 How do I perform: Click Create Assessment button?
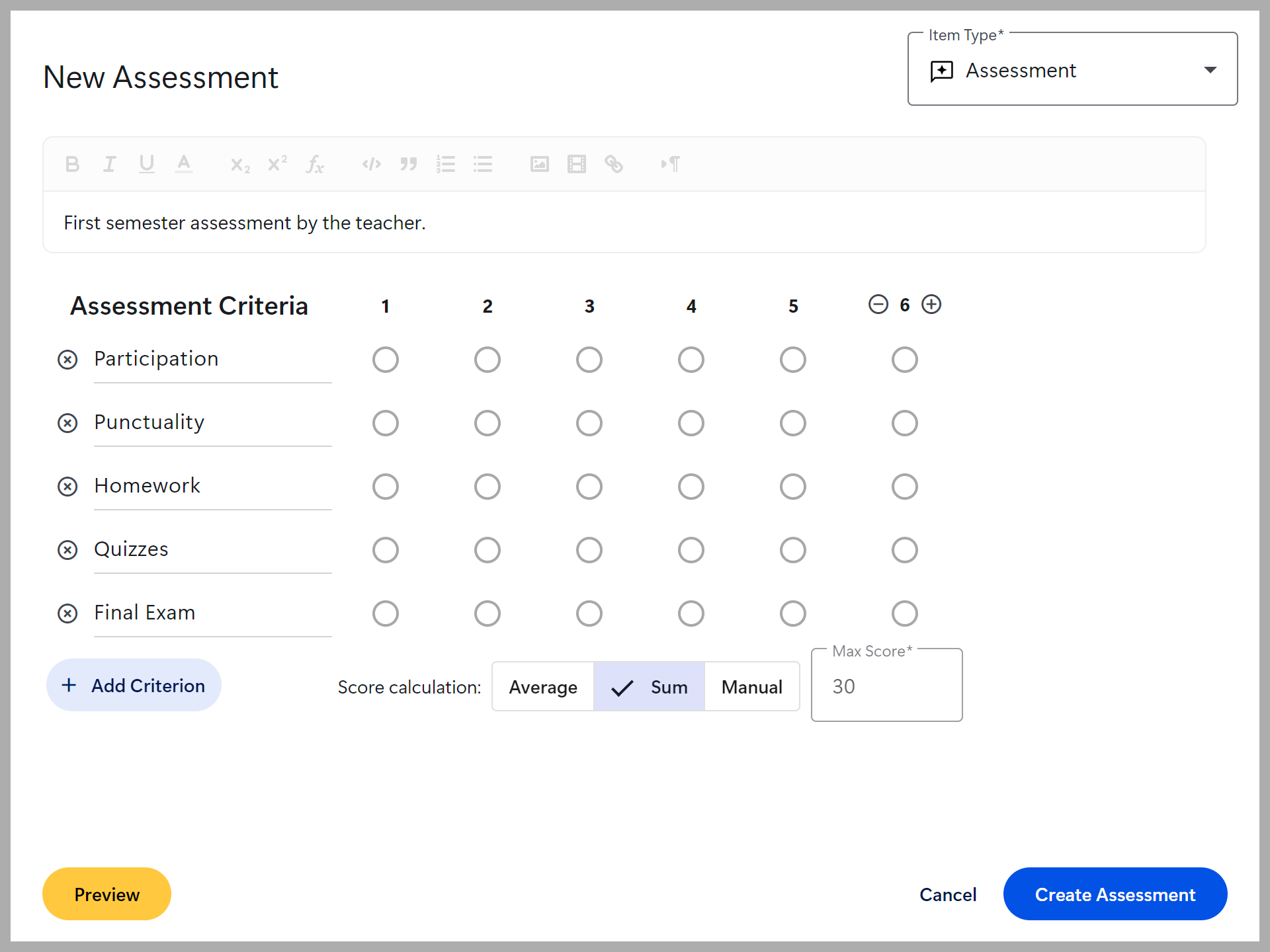coord(1115,894)
